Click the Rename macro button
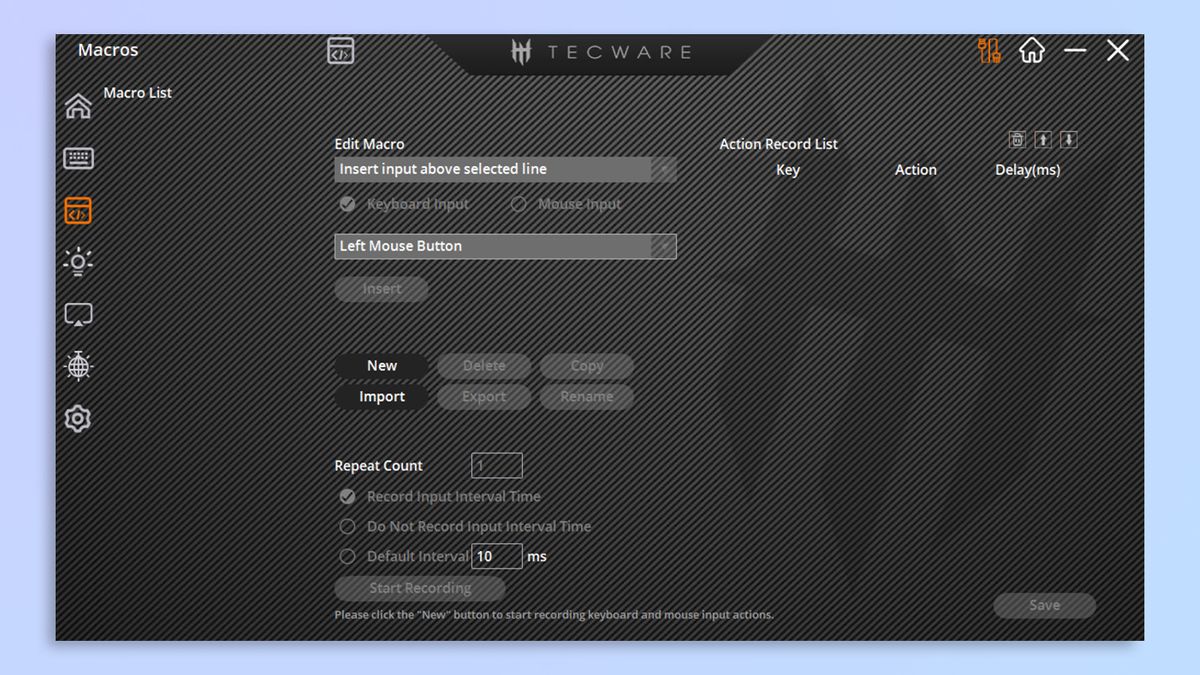The image size is (1200, 675). [587, 397]
